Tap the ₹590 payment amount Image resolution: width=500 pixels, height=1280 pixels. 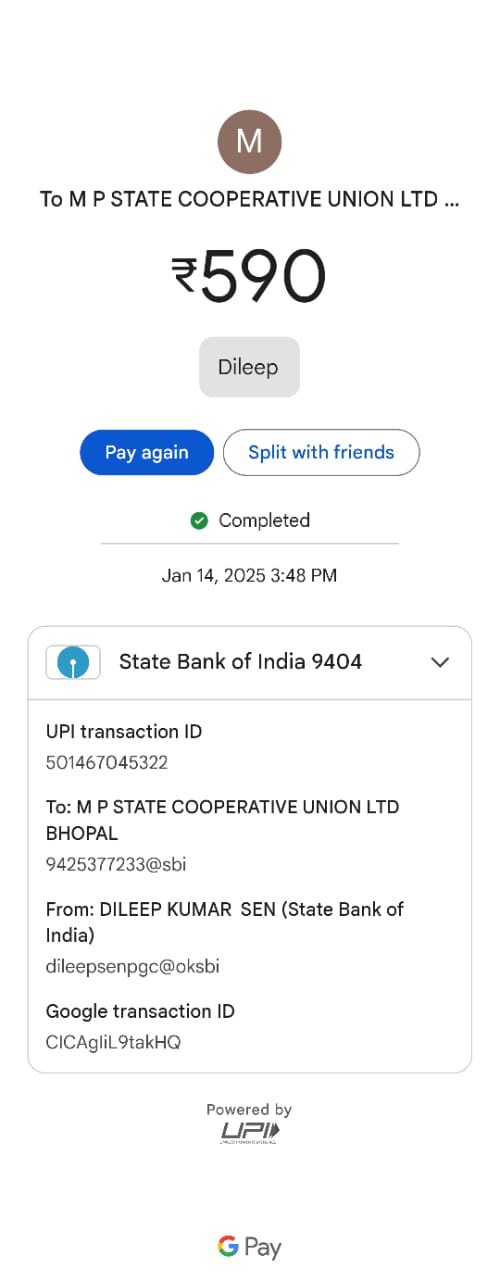tap(249, 275)
